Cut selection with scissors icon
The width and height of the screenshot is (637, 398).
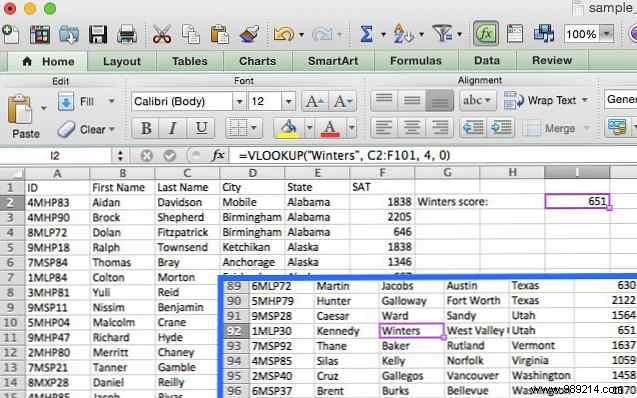162,35
